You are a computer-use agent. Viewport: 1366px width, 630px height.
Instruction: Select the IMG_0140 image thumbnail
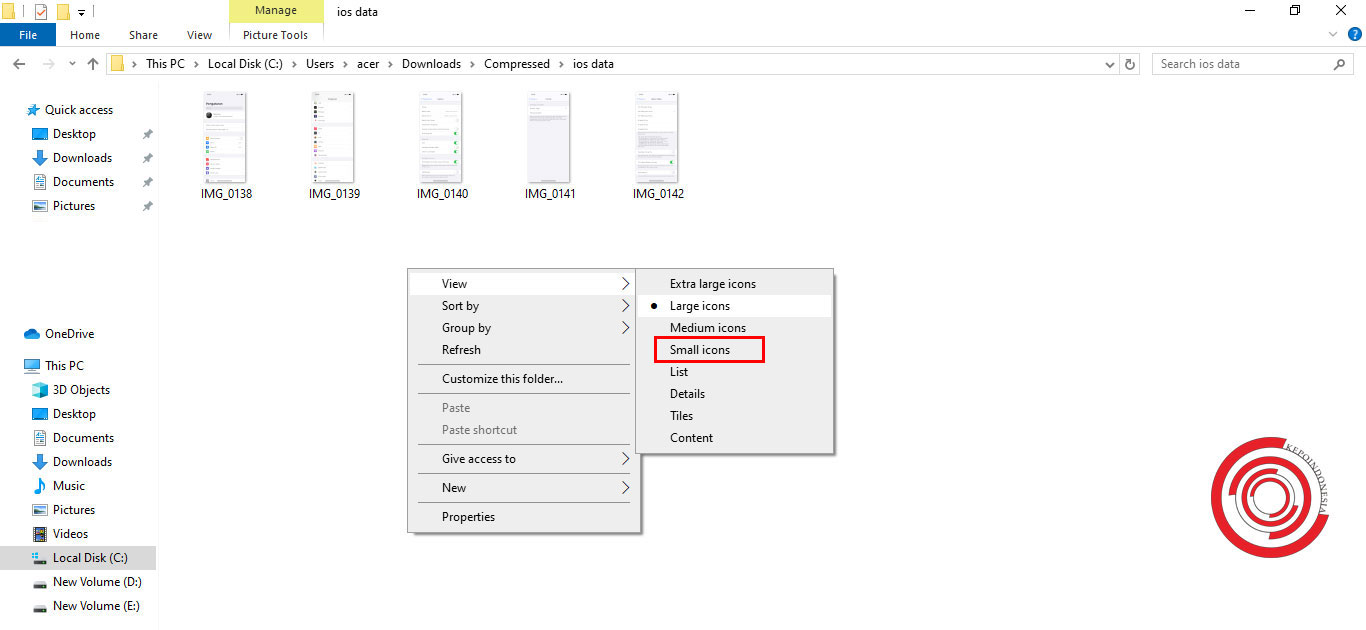441,138
